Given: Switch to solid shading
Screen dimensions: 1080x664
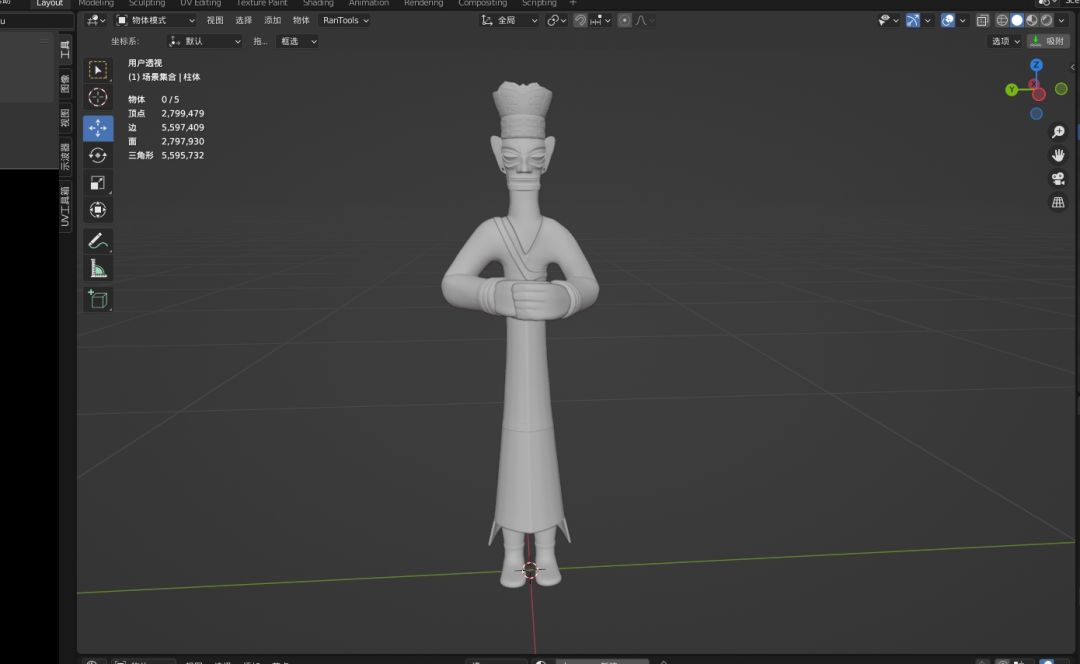Looking at the screenshot, I should pos(1017,21).
